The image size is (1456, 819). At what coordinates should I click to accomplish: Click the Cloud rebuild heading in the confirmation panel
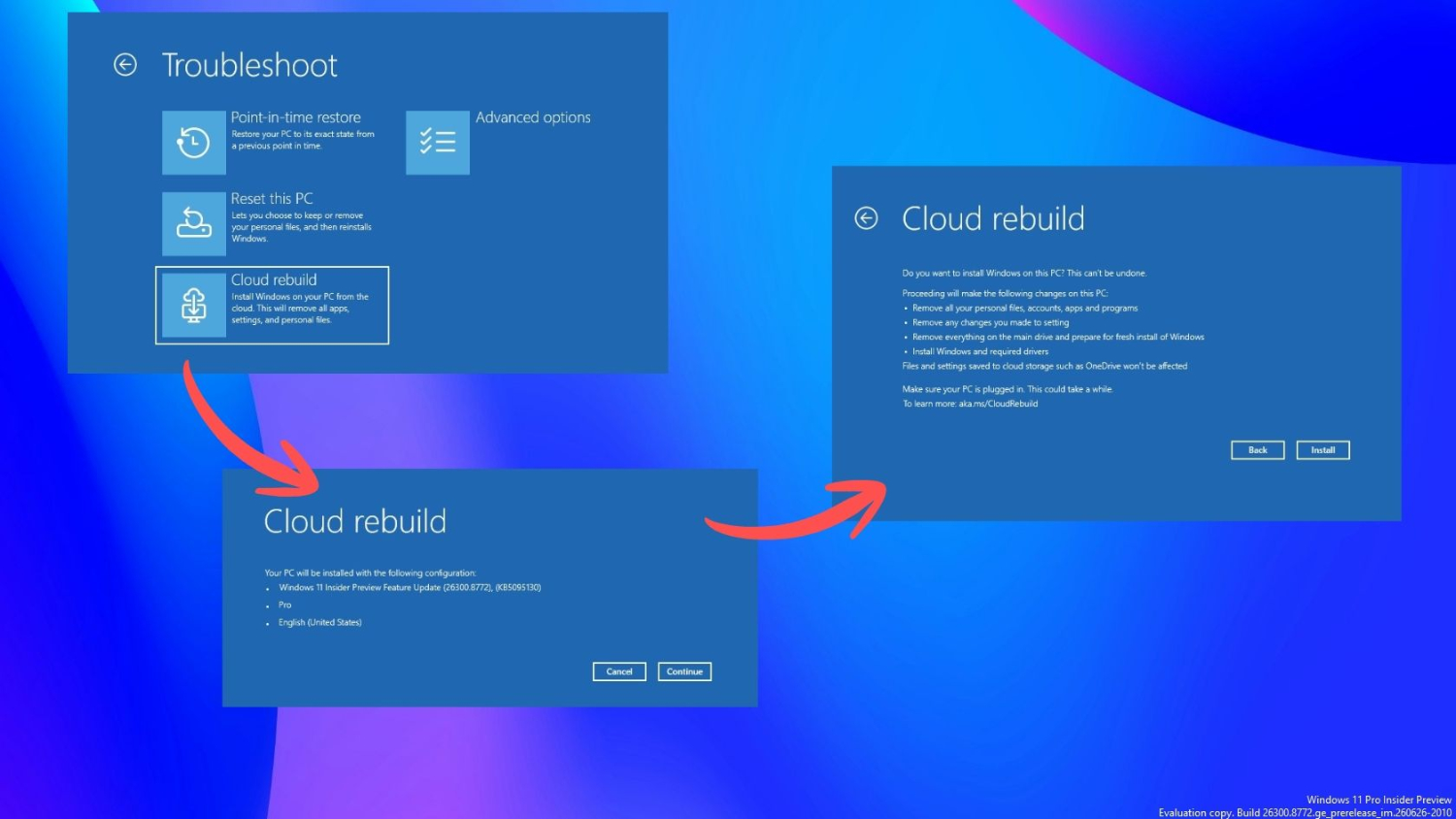tap(993, 218)
